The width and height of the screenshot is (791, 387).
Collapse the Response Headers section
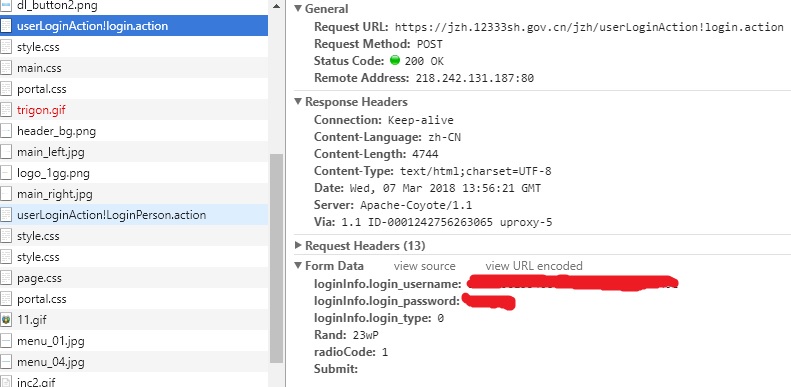(298, 101)
